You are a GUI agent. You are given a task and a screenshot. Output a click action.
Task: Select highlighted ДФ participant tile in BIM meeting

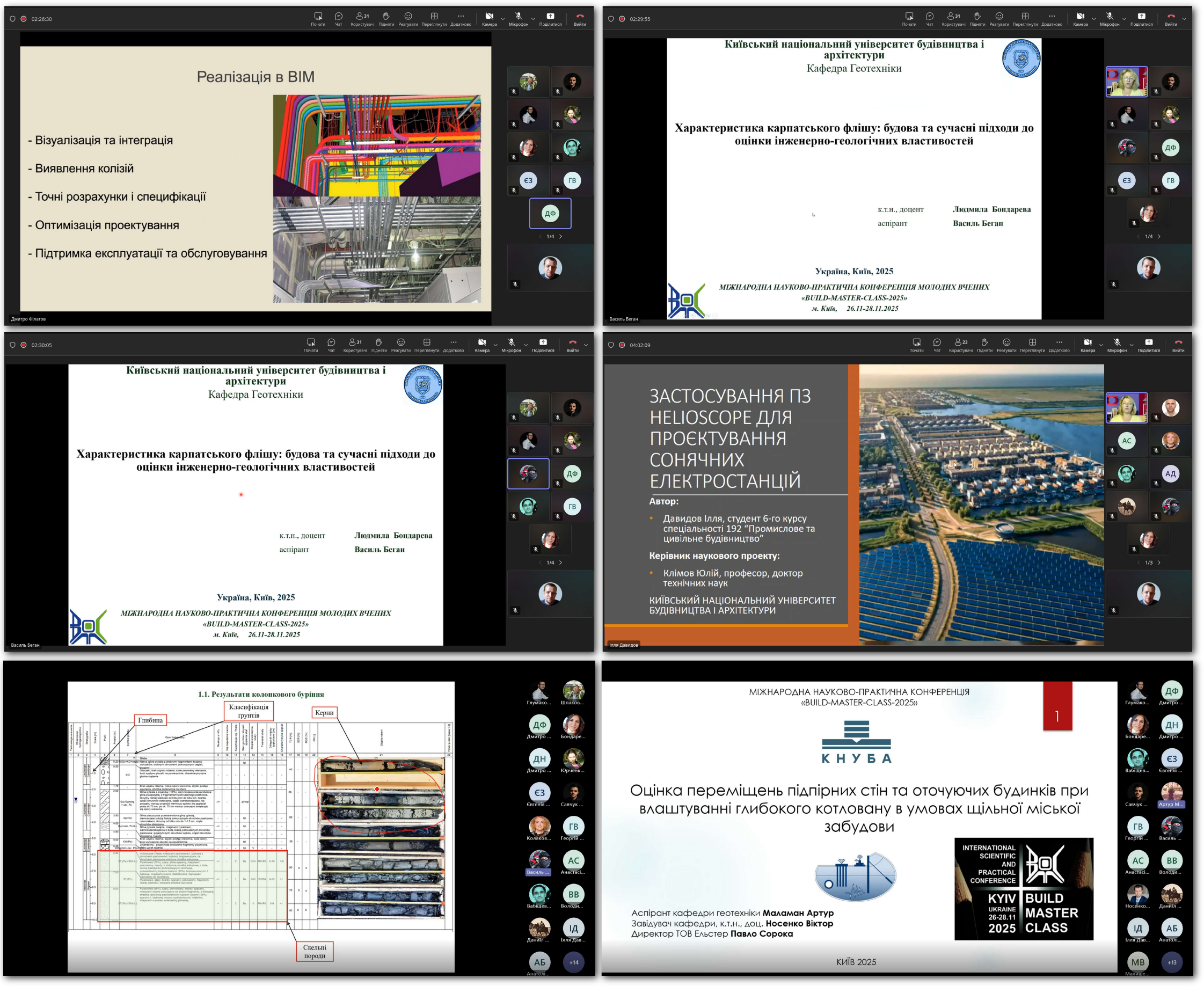[550, 214]
